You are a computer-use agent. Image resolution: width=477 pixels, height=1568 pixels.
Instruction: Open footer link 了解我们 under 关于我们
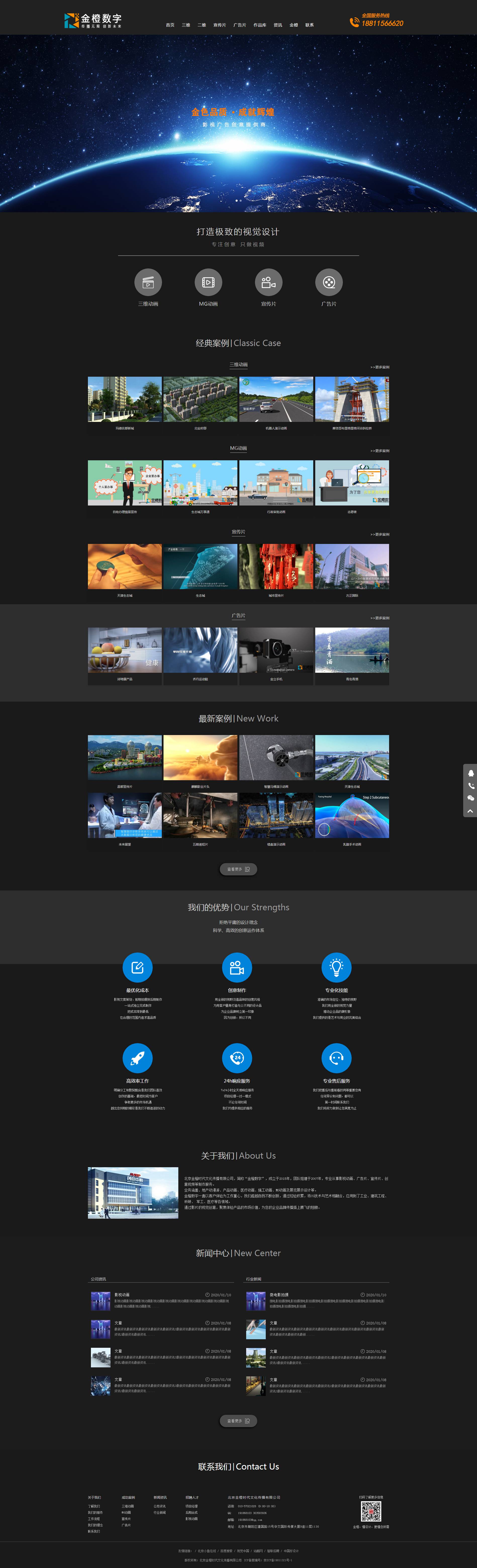94,1506
